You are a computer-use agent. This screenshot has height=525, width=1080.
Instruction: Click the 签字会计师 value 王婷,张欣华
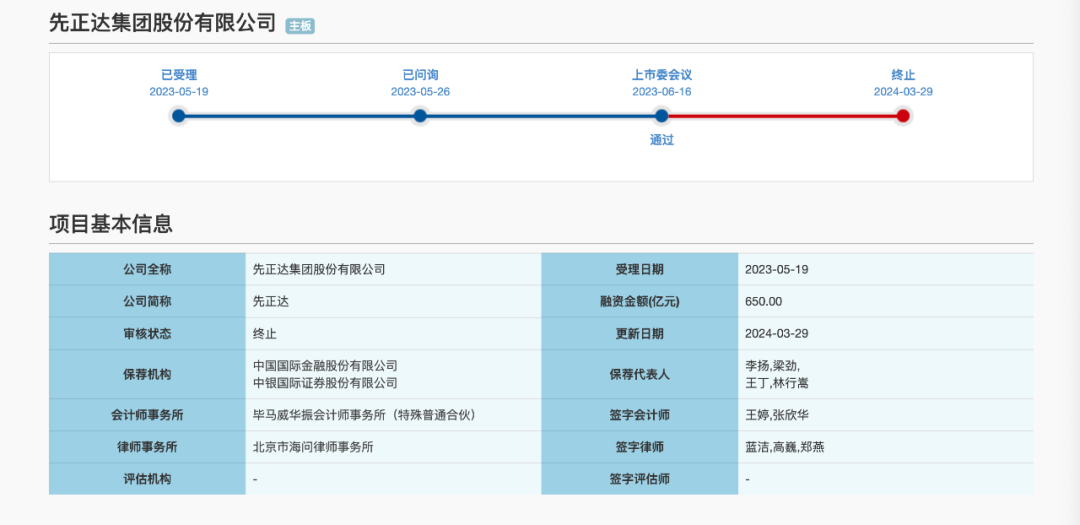[x=778, y=415]
